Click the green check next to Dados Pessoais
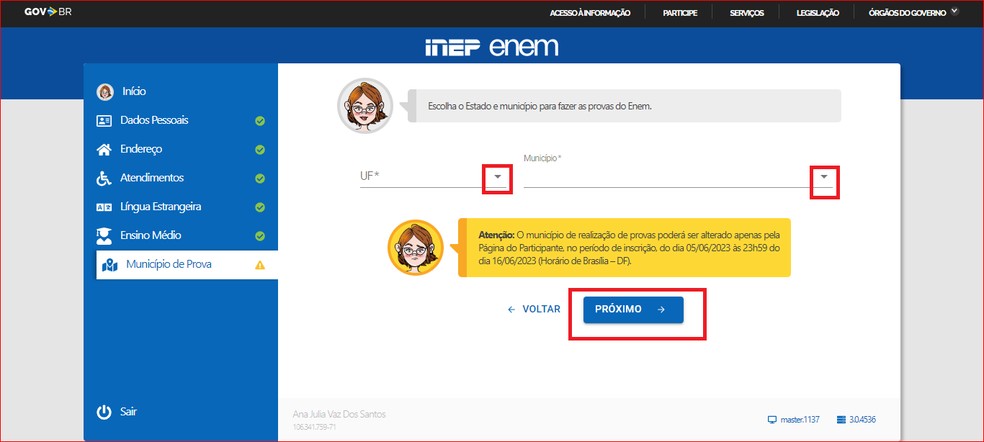The height and width of the screenshot is (442, 984). coord(260,121)
